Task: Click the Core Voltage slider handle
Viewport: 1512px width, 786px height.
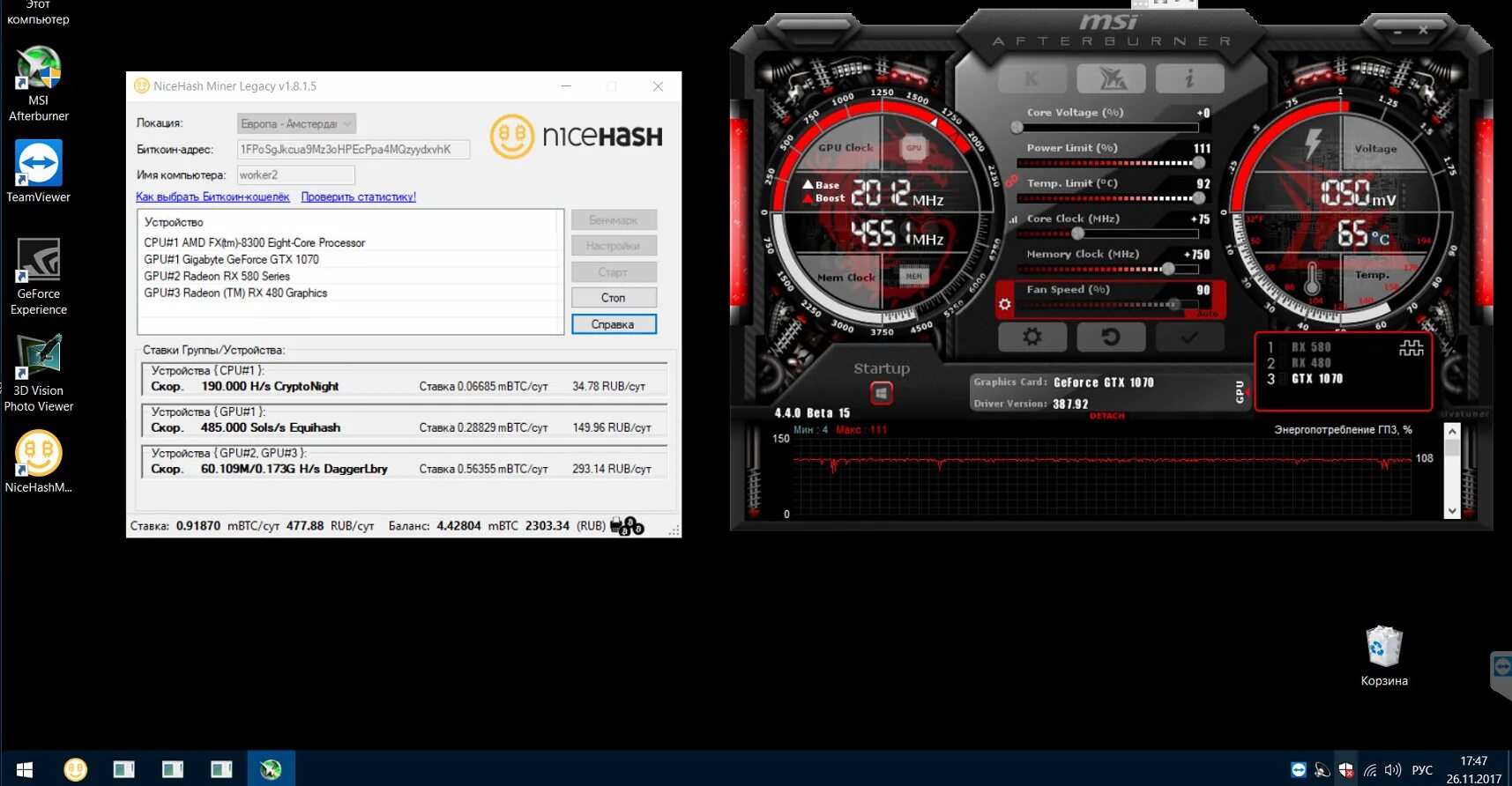Action: (x=1017, y=127)
